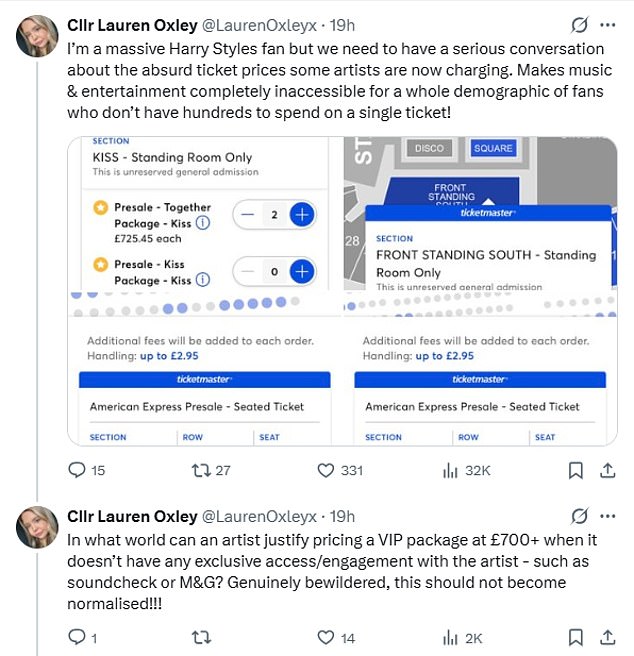The height and width of the screenshot is (656, 634).
Task: Increase Presale Kiss Package quantity
Action: (302, 271)
